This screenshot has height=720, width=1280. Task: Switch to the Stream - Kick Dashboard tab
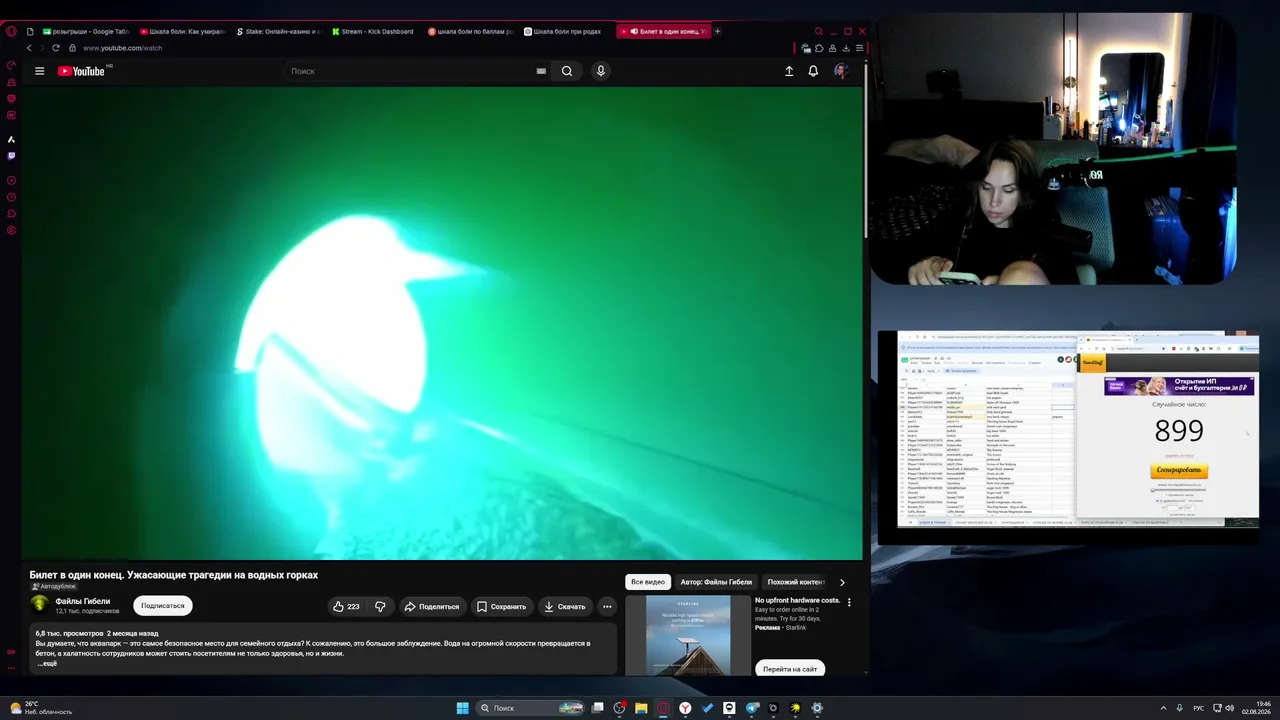click(372, 31)
